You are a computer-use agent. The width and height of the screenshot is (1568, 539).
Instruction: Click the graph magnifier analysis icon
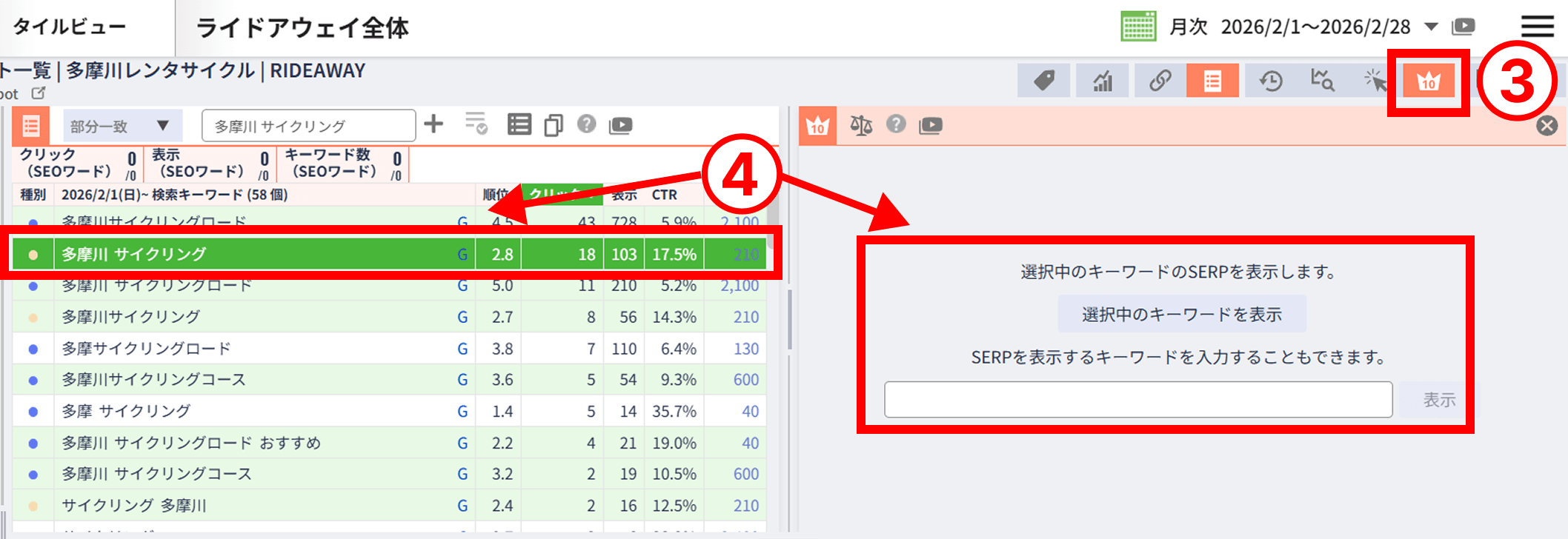click(x=1323, y=81)
